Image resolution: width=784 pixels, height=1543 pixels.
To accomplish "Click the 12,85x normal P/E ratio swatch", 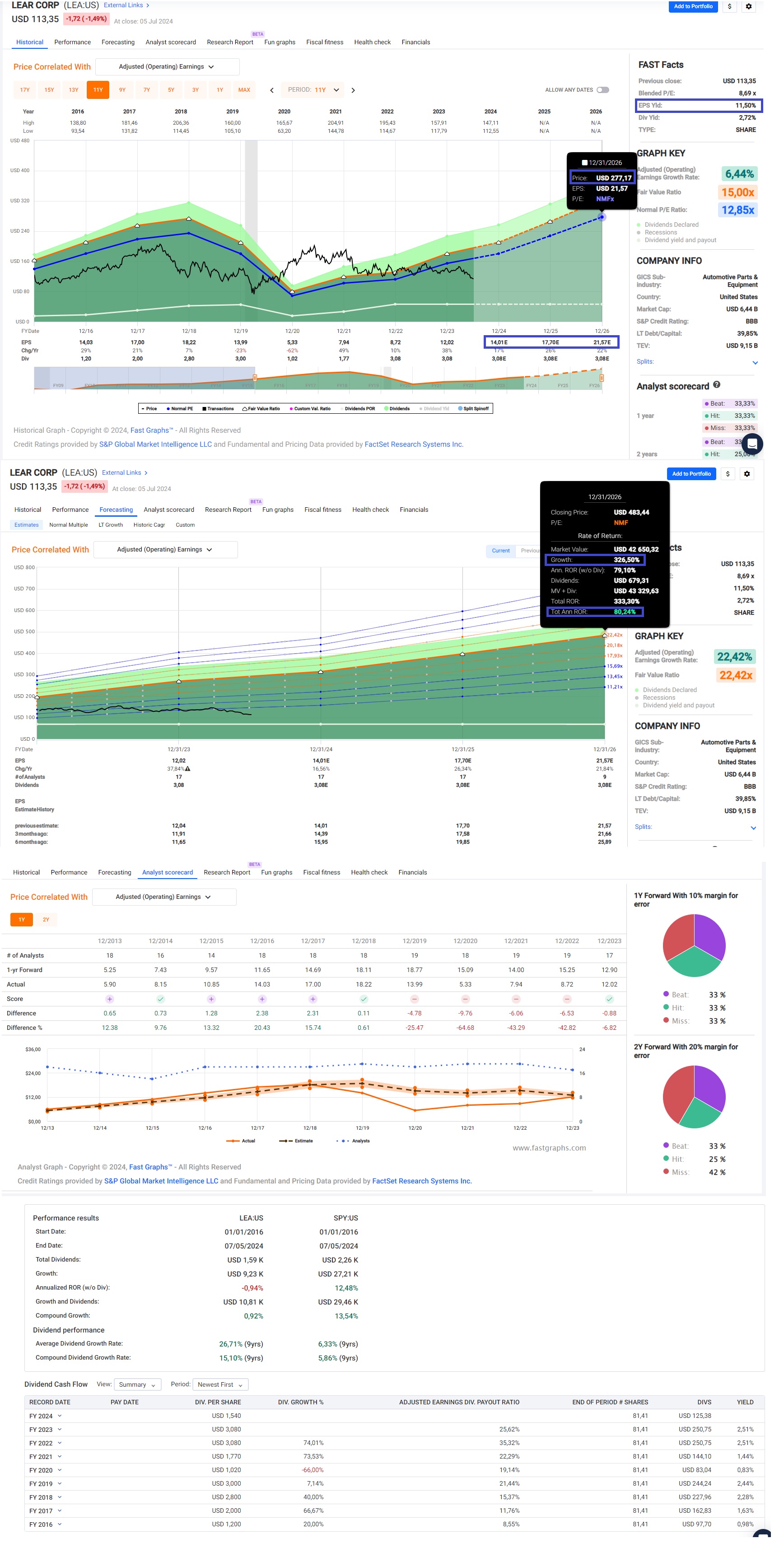I will [738, 210].
